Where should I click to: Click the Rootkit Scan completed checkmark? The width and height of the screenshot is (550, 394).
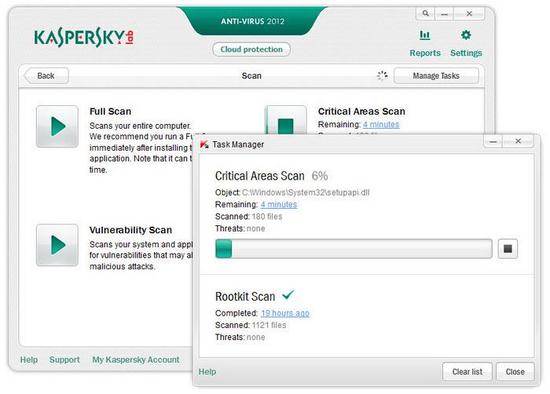pos(288,295)
